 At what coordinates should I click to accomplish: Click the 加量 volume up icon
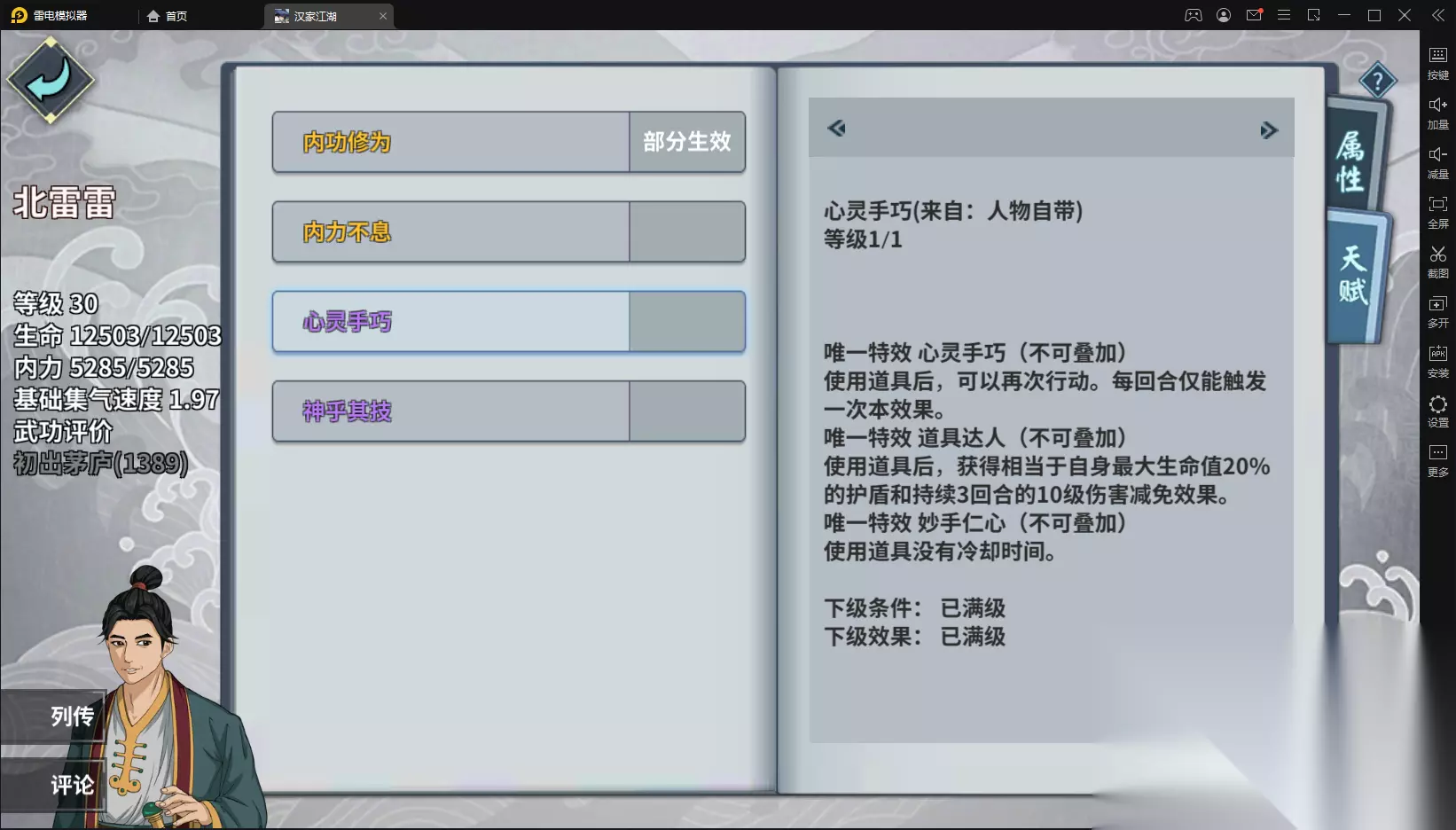1437,113
